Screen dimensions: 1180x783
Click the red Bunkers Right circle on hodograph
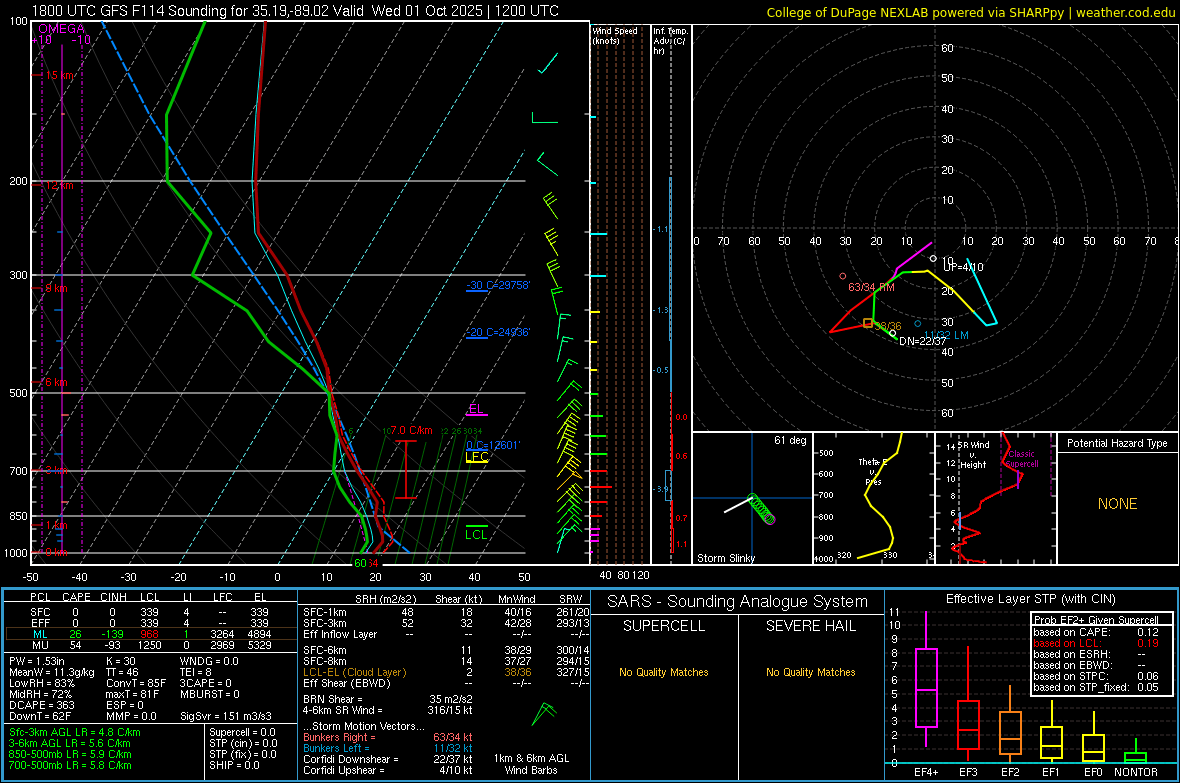click(x=843, y=276)
